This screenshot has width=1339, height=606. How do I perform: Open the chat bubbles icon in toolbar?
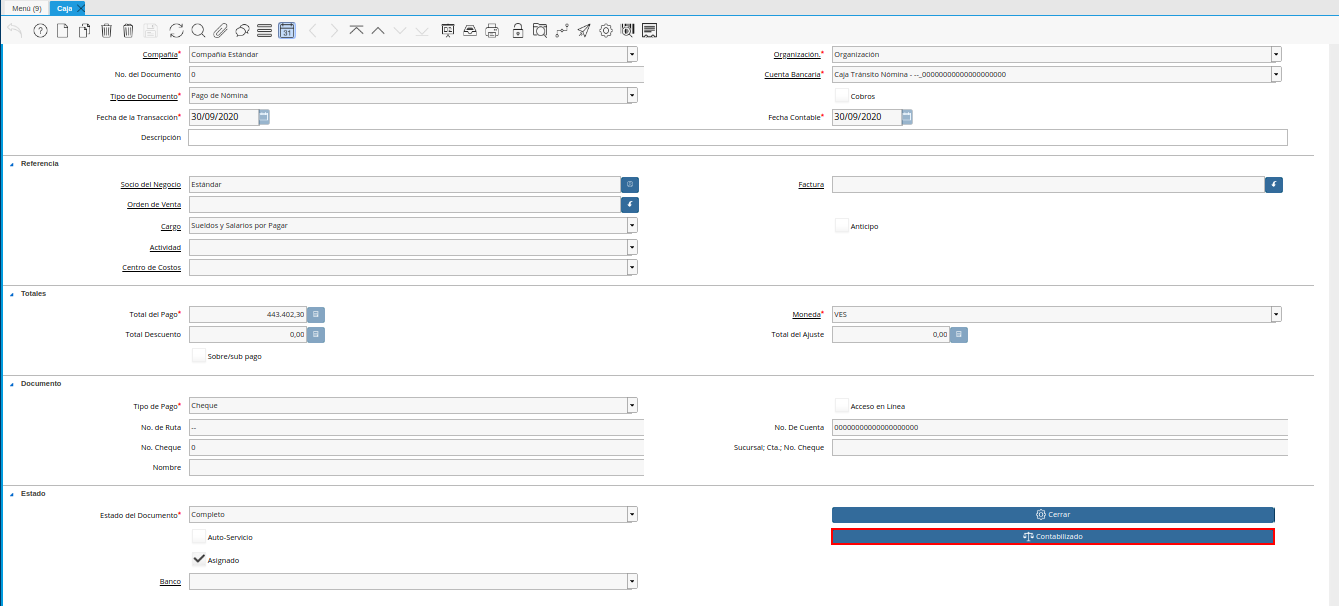242,31
